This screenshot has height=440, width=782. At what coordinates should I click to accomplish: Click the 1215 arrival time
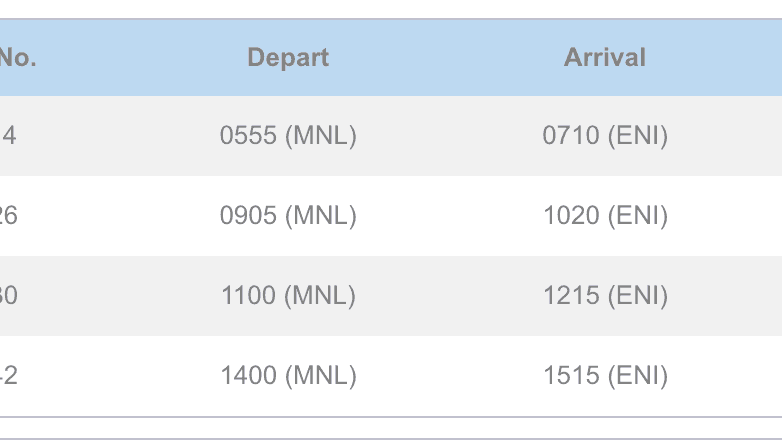[571, 296]
